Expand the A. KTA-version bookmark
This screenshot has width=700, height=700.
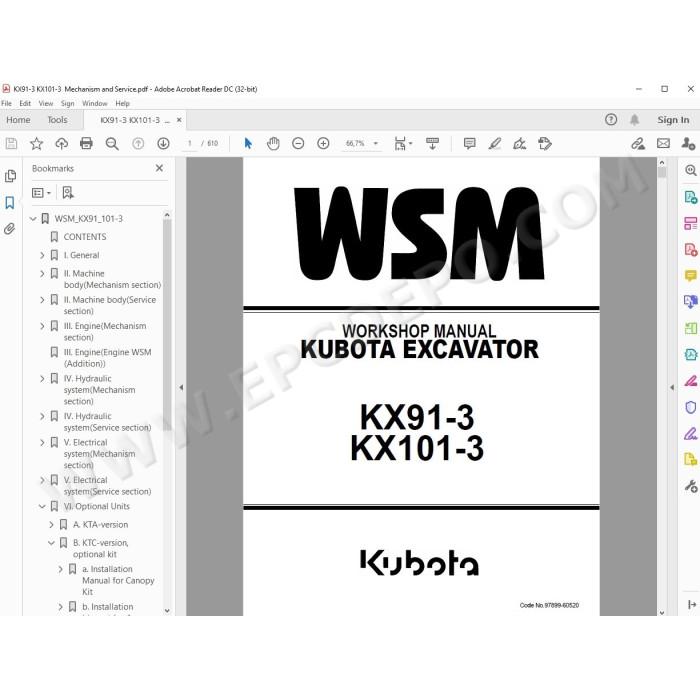tap(51, 525)
